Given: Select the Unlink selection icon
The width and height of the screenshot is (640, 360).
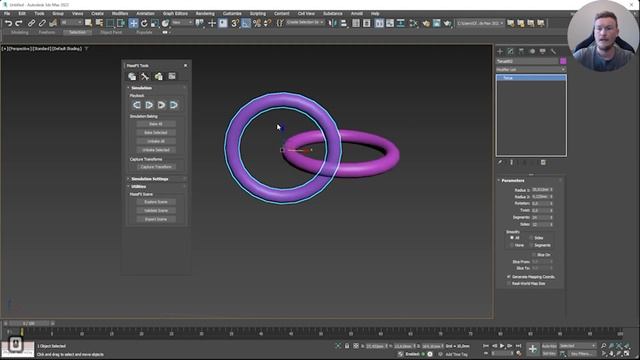Looking at the screenshot, I should pos(42,23).
